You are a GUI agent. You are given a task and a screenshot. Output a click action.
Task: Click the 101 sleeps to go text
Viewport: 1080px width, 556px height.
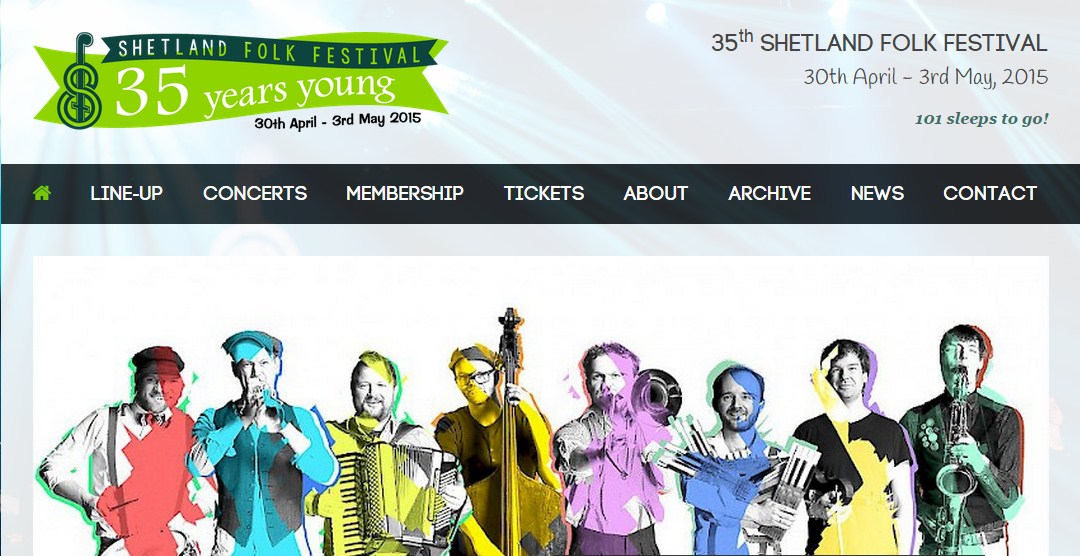[982, 119]
